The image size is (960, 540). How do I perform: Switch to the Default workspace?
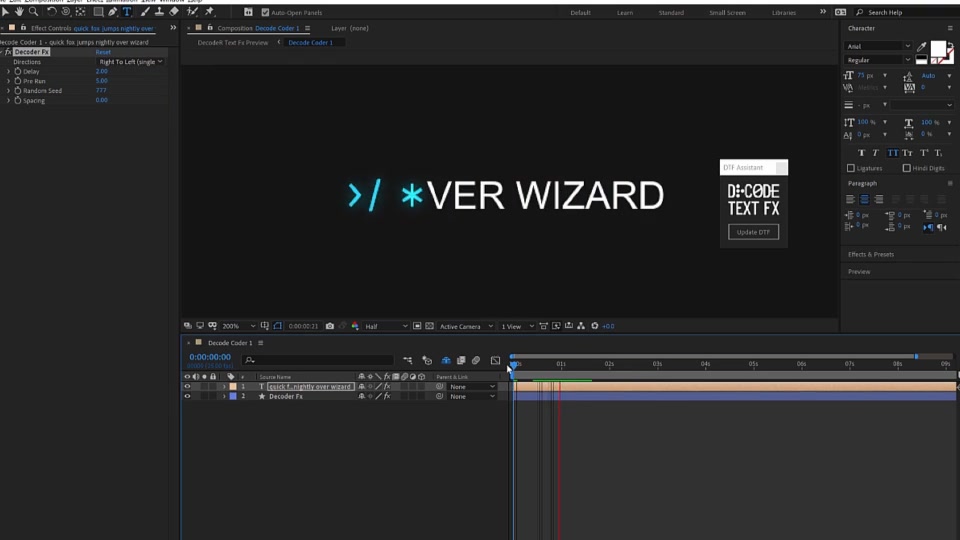pos(580,13)
